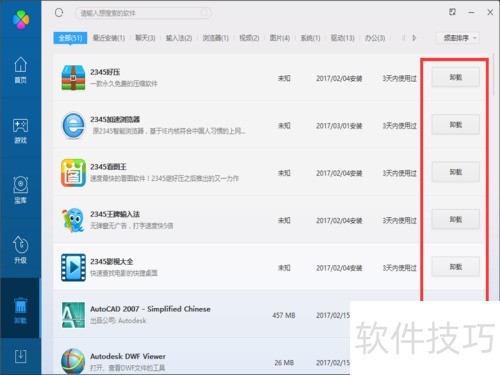The width and height of the screenshot is (500, 375).
Task: Select the 输入法(2) tab
Action: [179, 38]
